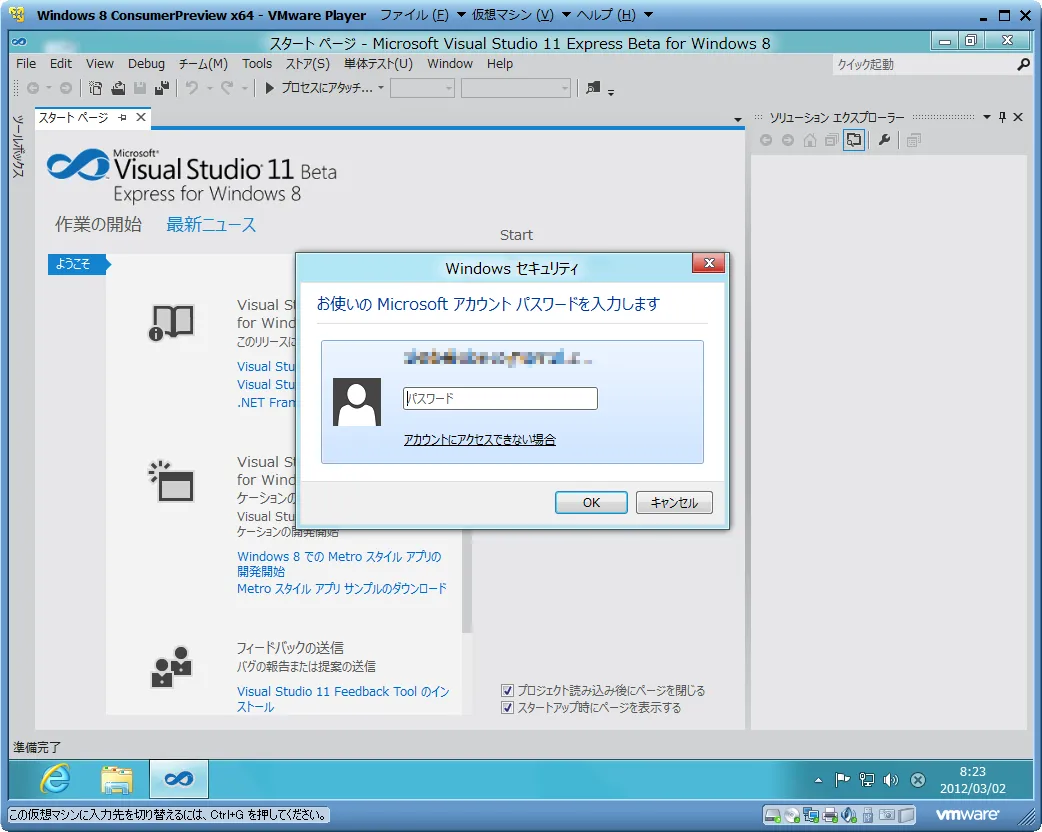Click the 'アカウントにアクセスできない場合' link
1042x832 pixels.
point(479,439)
